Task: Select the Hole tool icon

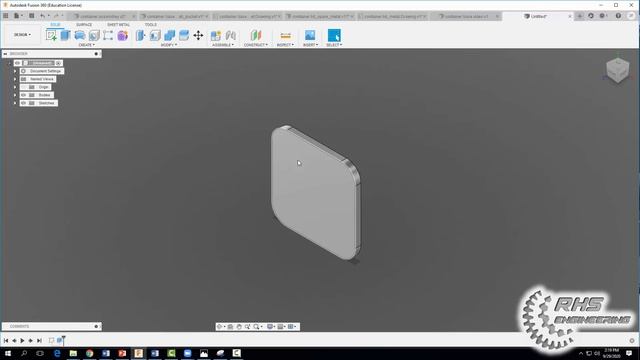Action: pyautogui.click(x=94, y=36)
